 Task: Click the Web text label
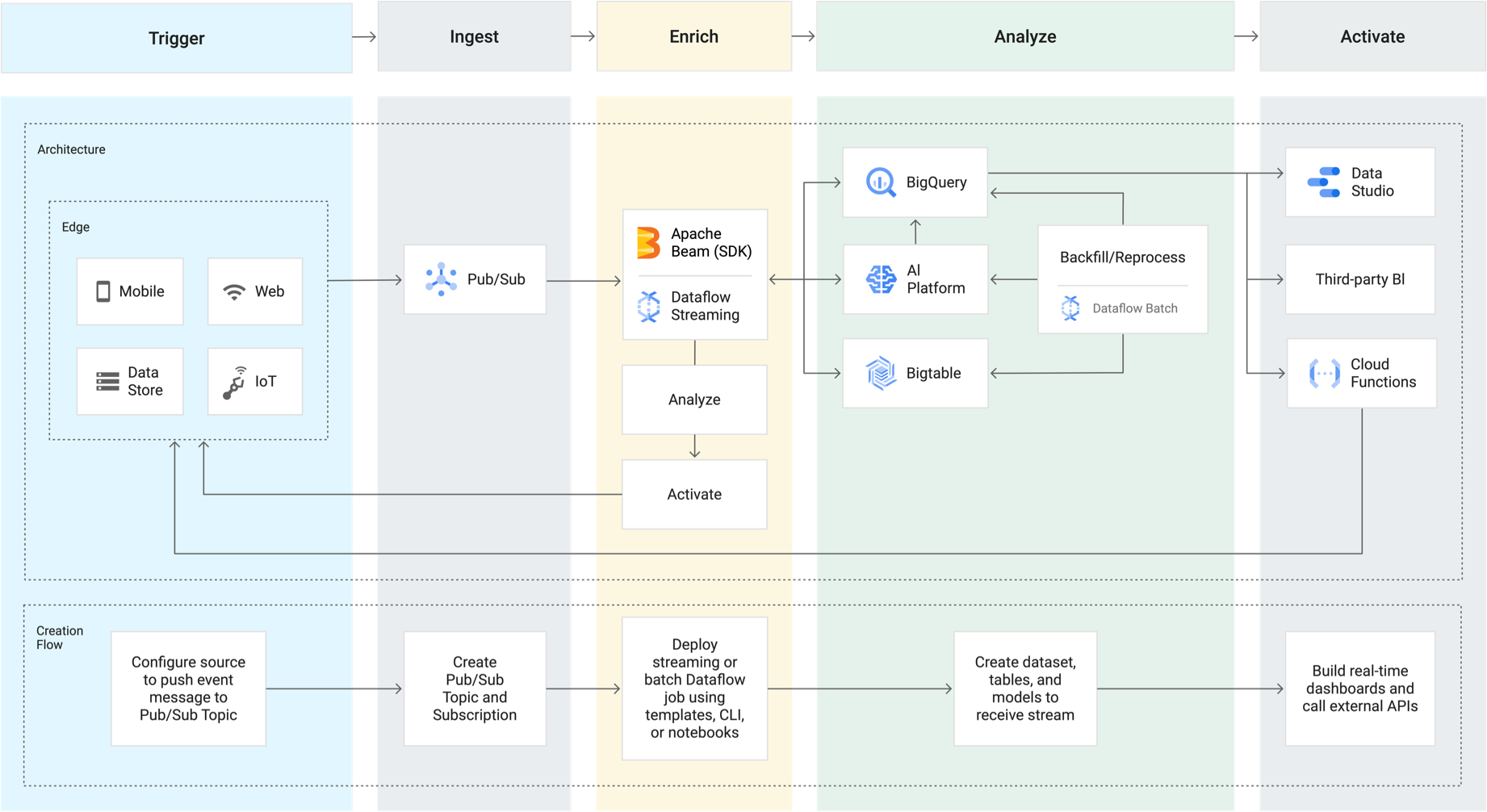pyautogui.click(x=270, y=291)
